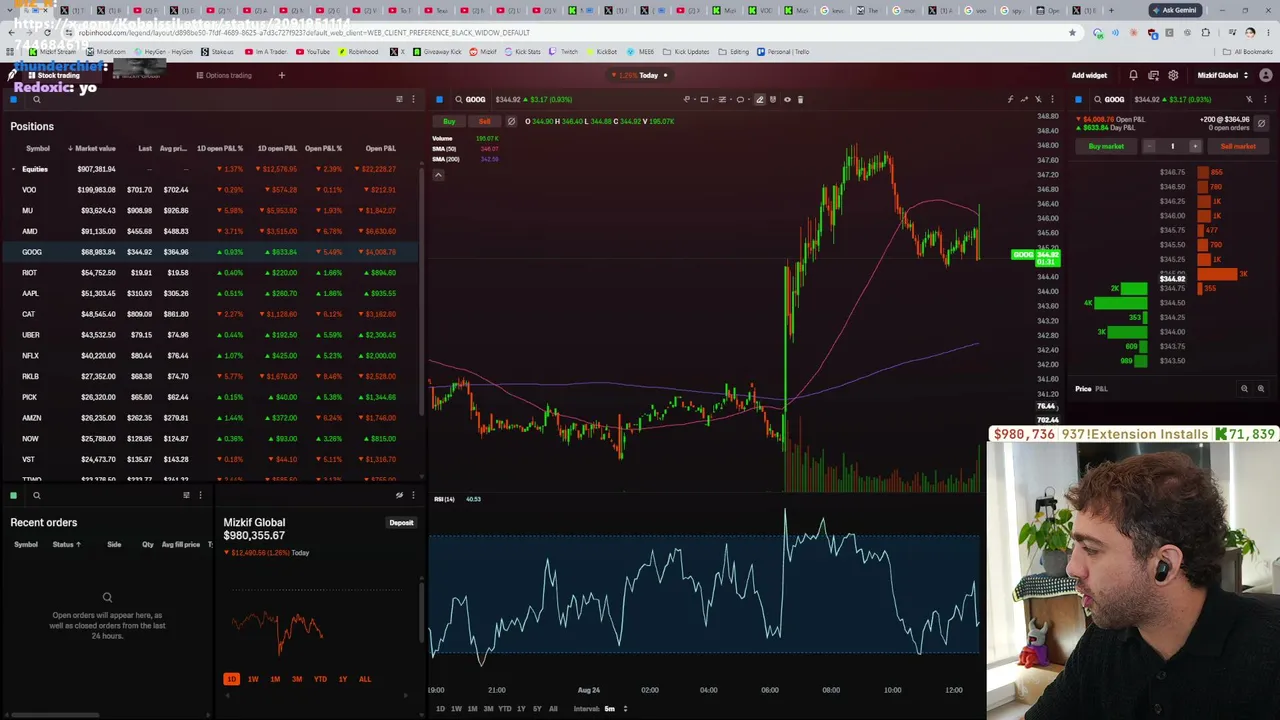
Task: Open the chart type line icon
Action: point(1024,99)
